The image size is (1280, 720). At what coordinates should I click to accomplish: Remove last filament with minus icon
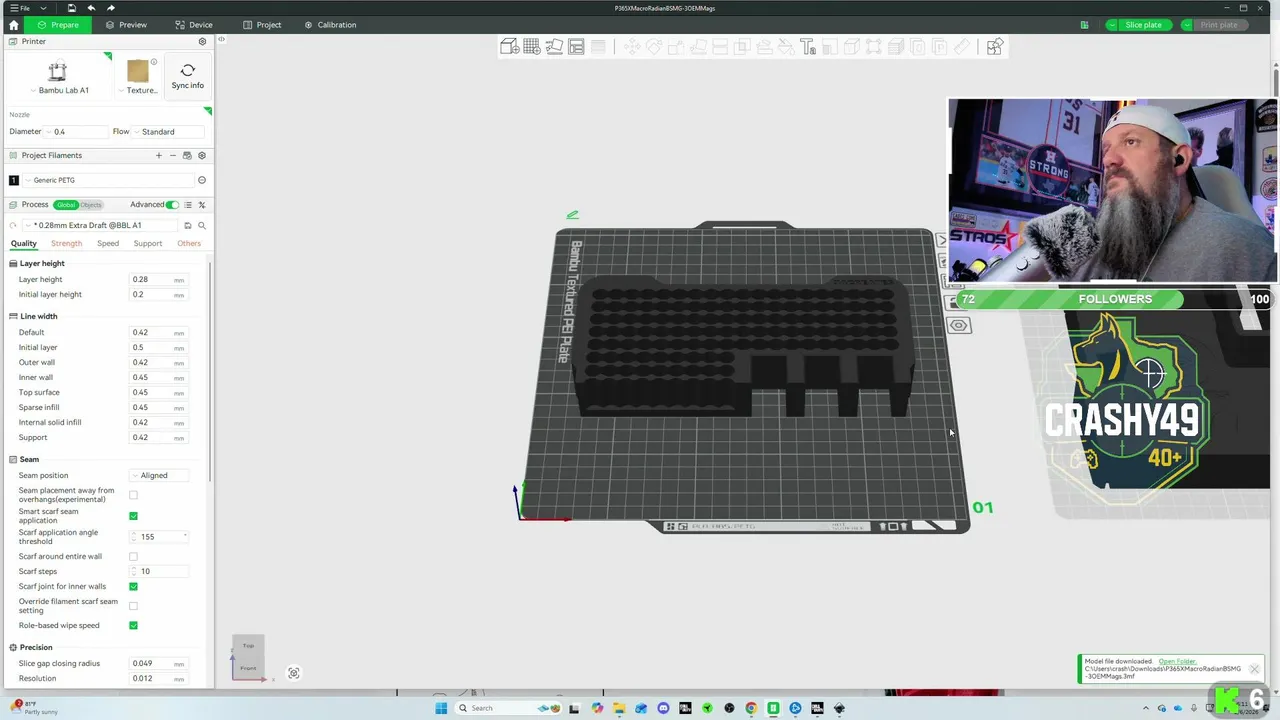pyautogui.click(x=172, y=155)
